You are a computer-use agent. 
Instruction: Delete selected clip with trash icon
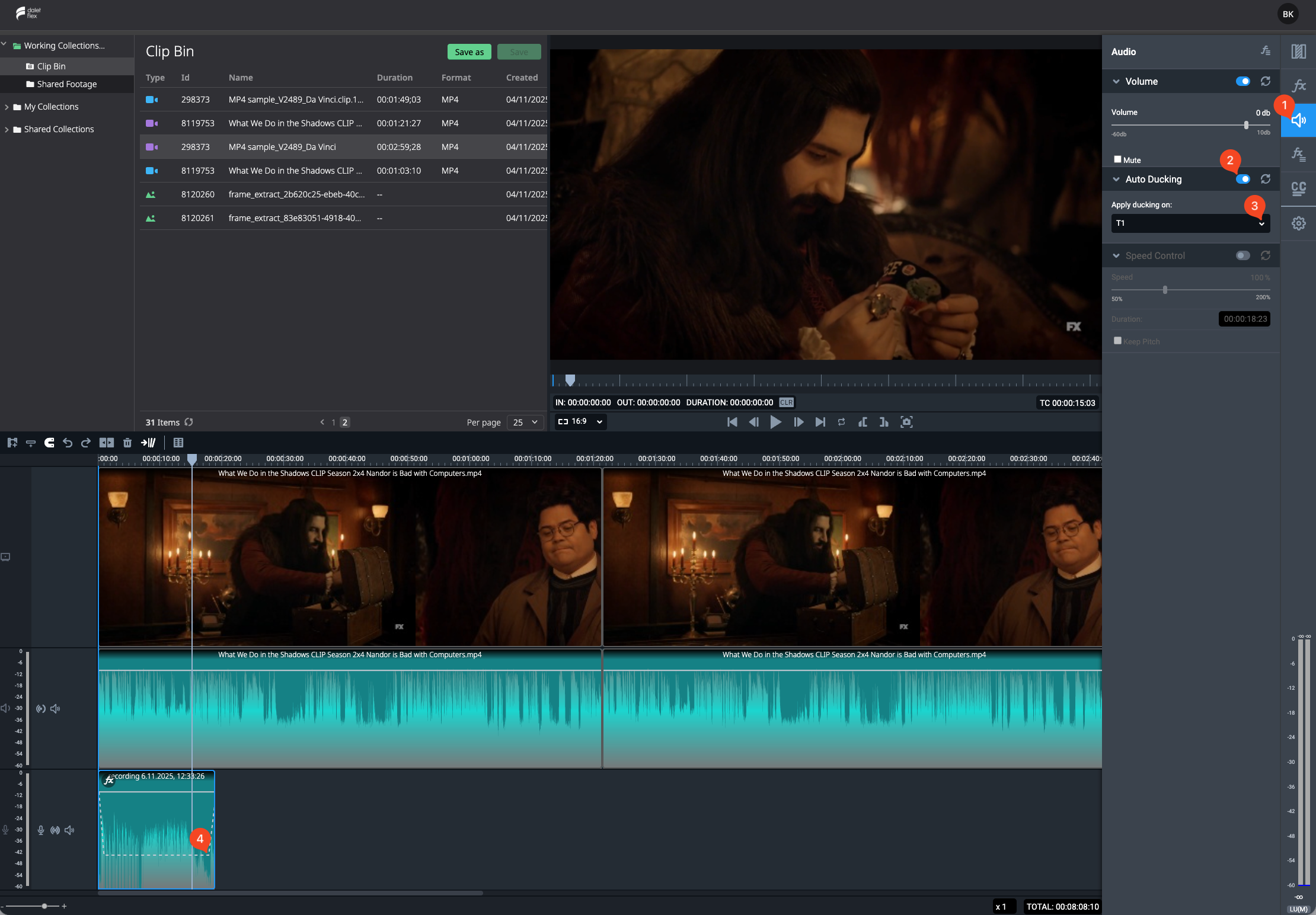tap(127, 443)
